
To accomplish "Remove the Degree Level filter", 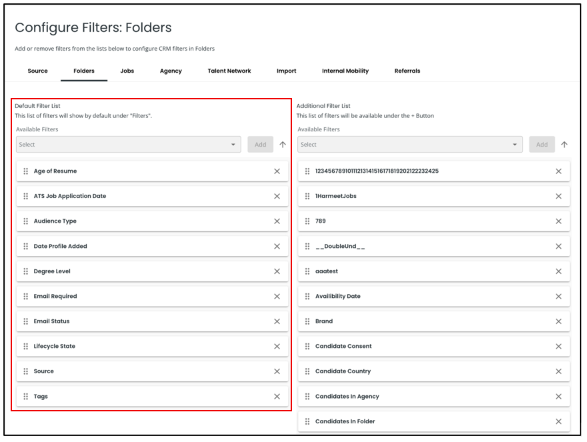I will click(277, 271).
